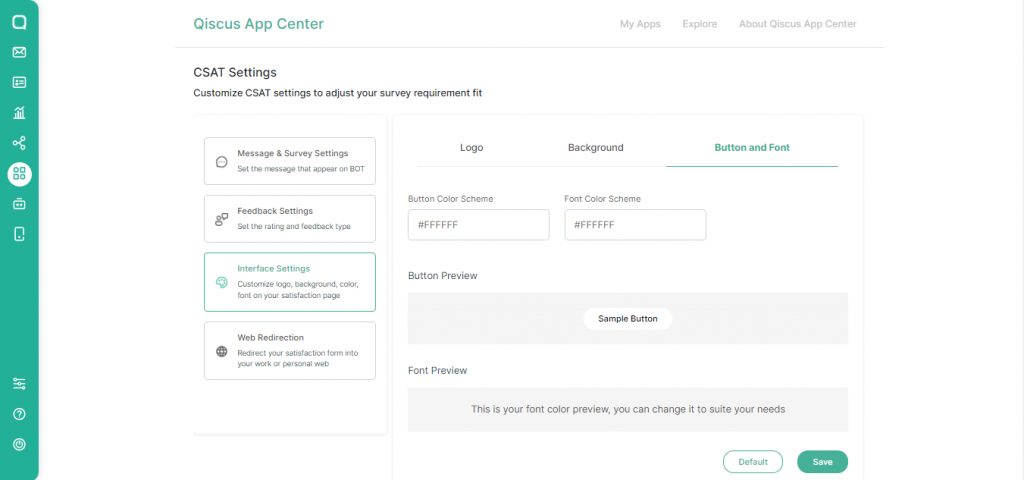Click the Font Color Scheme input field
The height and width of the screenshot is (480, 1024).
635,225
